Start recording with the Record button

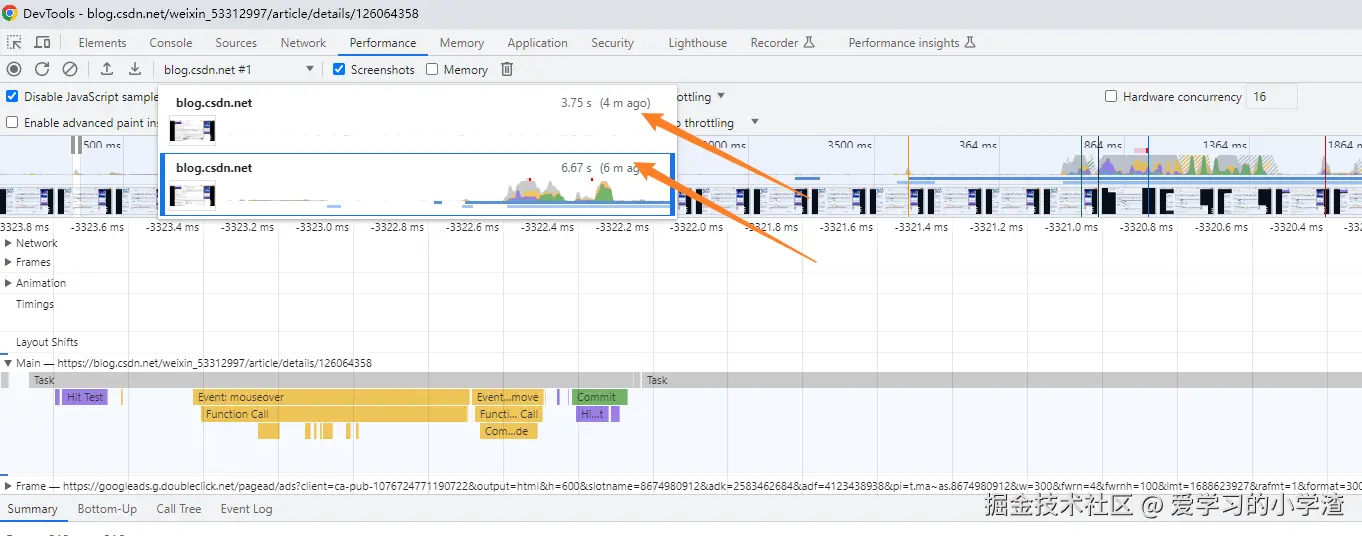[14, 69]
